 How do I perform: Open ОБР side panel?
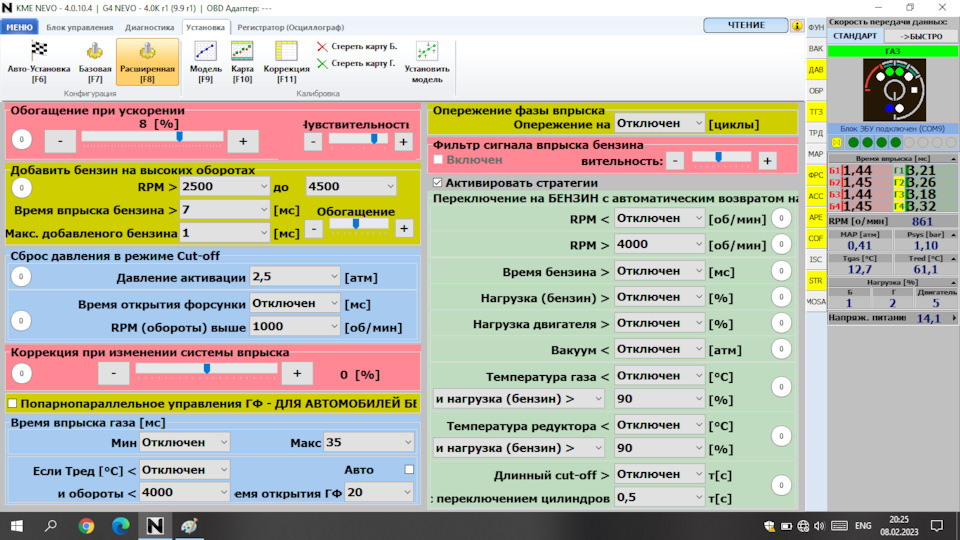(816, 91)
